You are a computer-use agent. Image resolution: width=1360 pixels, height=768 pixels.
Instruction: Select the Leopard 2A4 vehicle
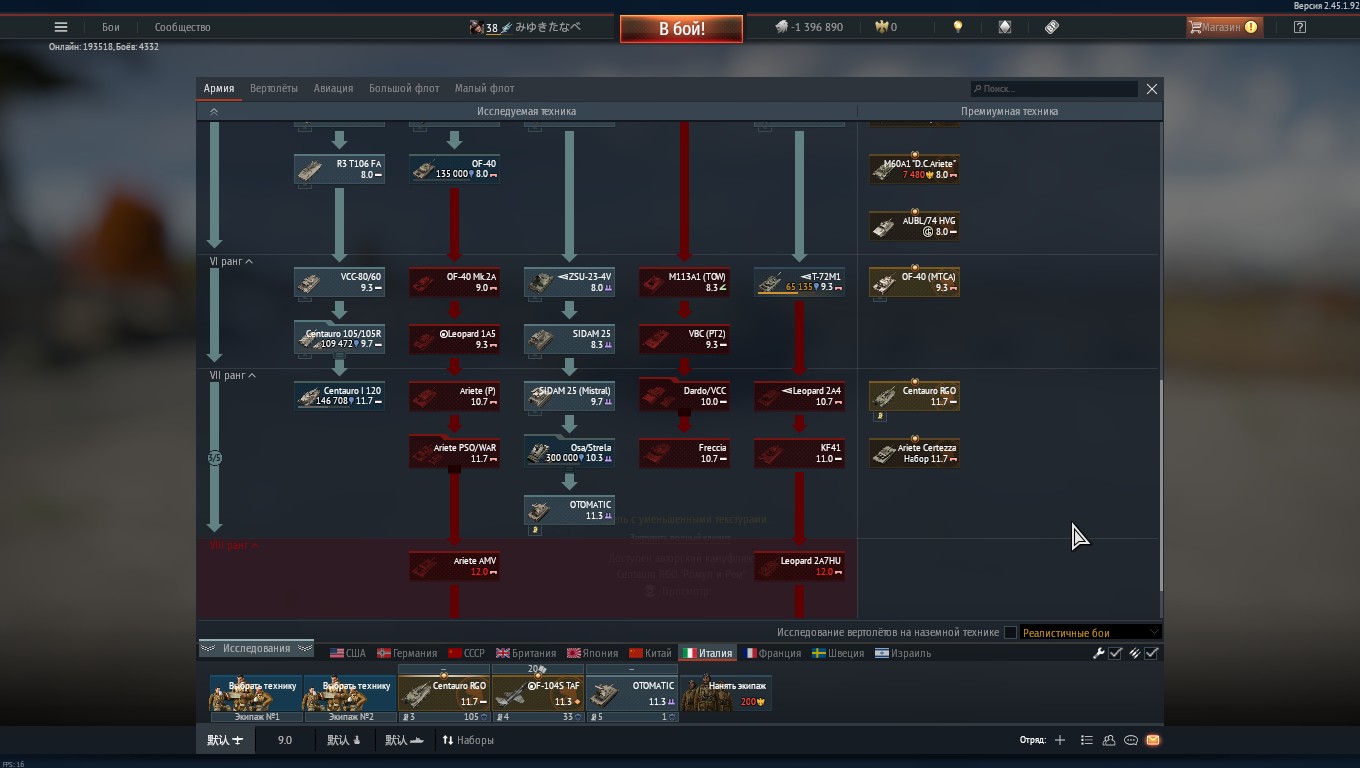(x=799, y=396)
